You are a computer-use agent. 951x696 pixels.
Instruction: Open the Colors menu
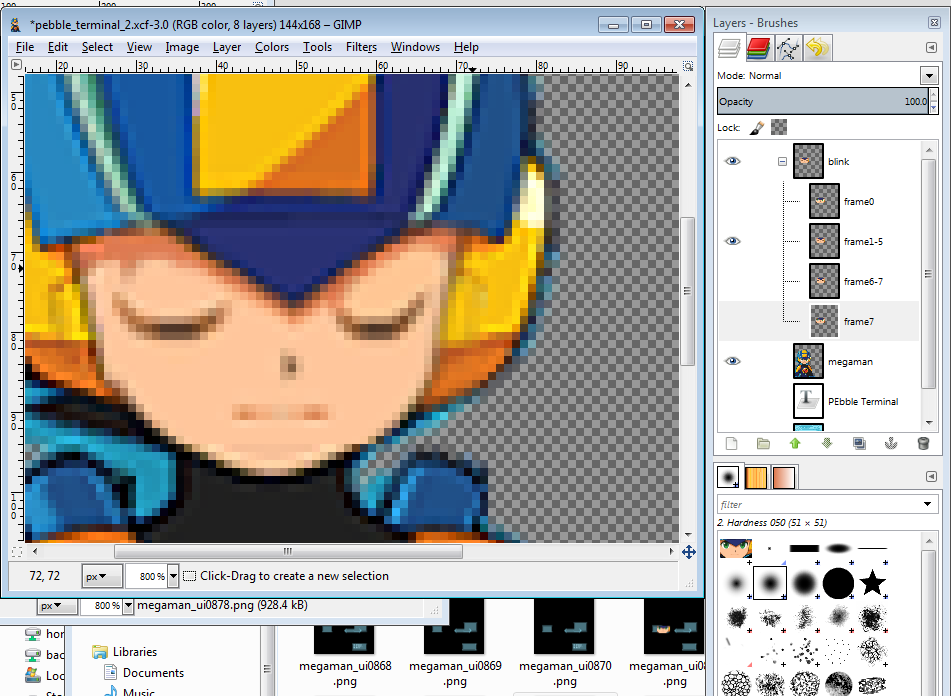click(x=272, y=47)
